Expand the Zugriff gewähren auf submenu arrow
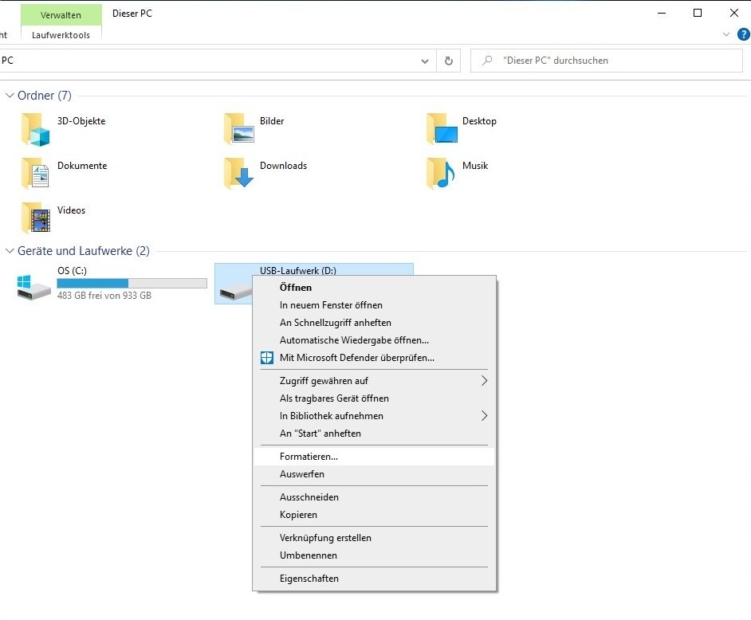The width and height of the screenshot is (751, 620). pos(484,381)
